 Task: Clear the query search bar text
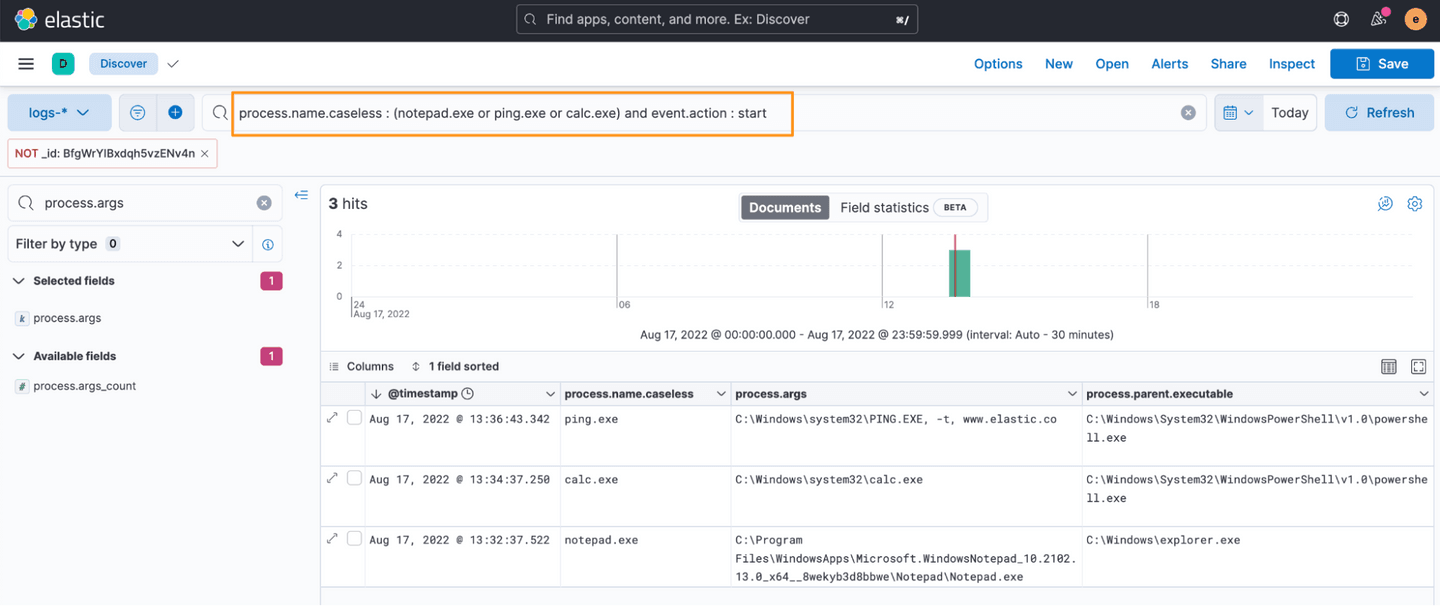pos(1188,113)
